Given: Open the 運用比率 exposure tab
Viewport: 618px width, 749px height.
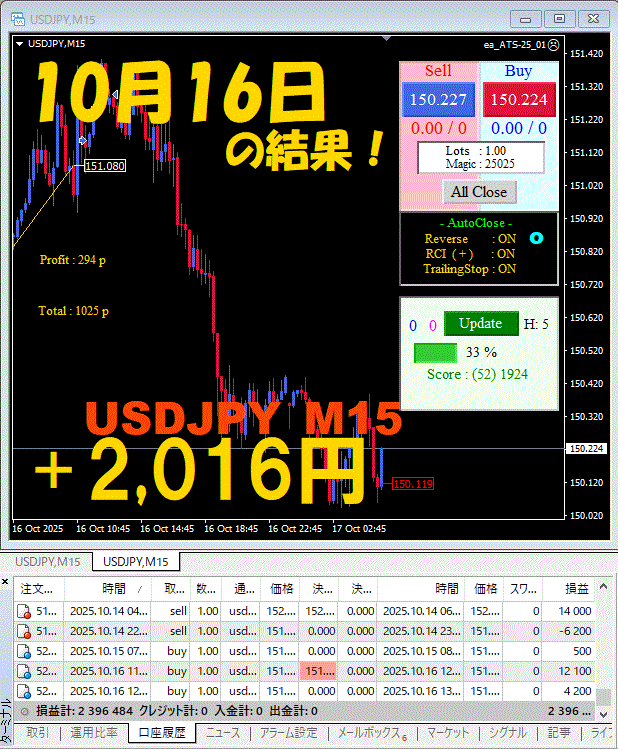Looking at the screenshot, I should 94,733.
